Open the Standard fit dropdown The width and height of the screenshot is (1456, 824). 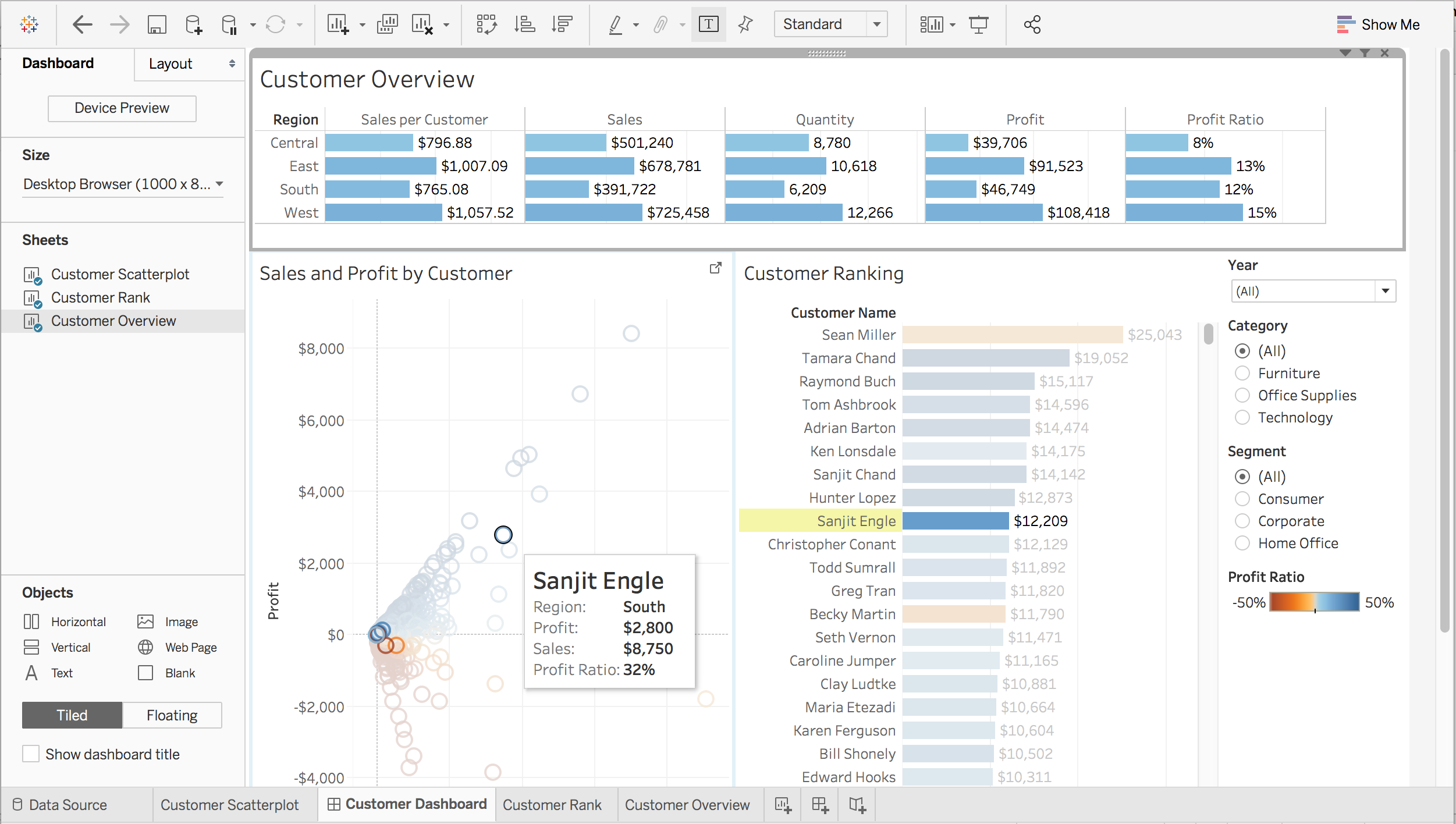coord(878,24)
